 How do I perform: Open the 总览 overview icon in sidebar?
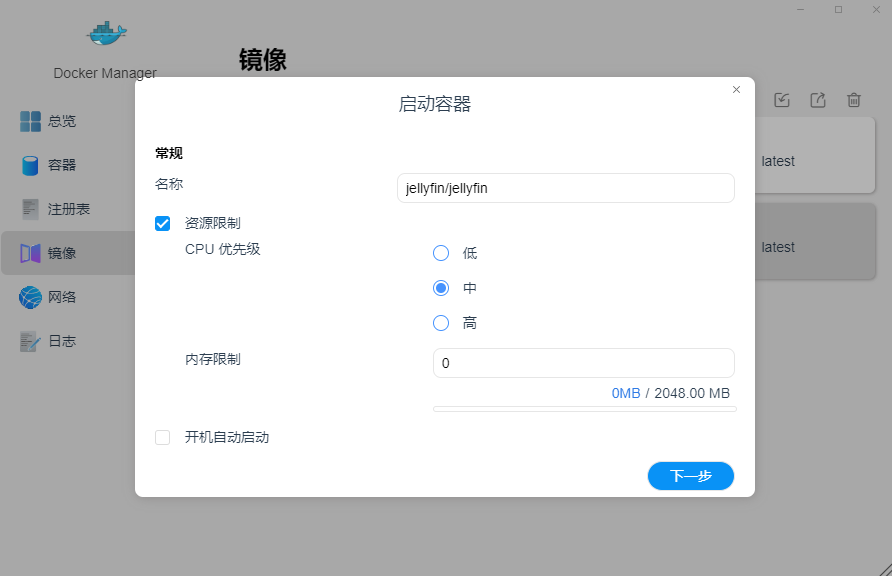(x=31, y=121)
